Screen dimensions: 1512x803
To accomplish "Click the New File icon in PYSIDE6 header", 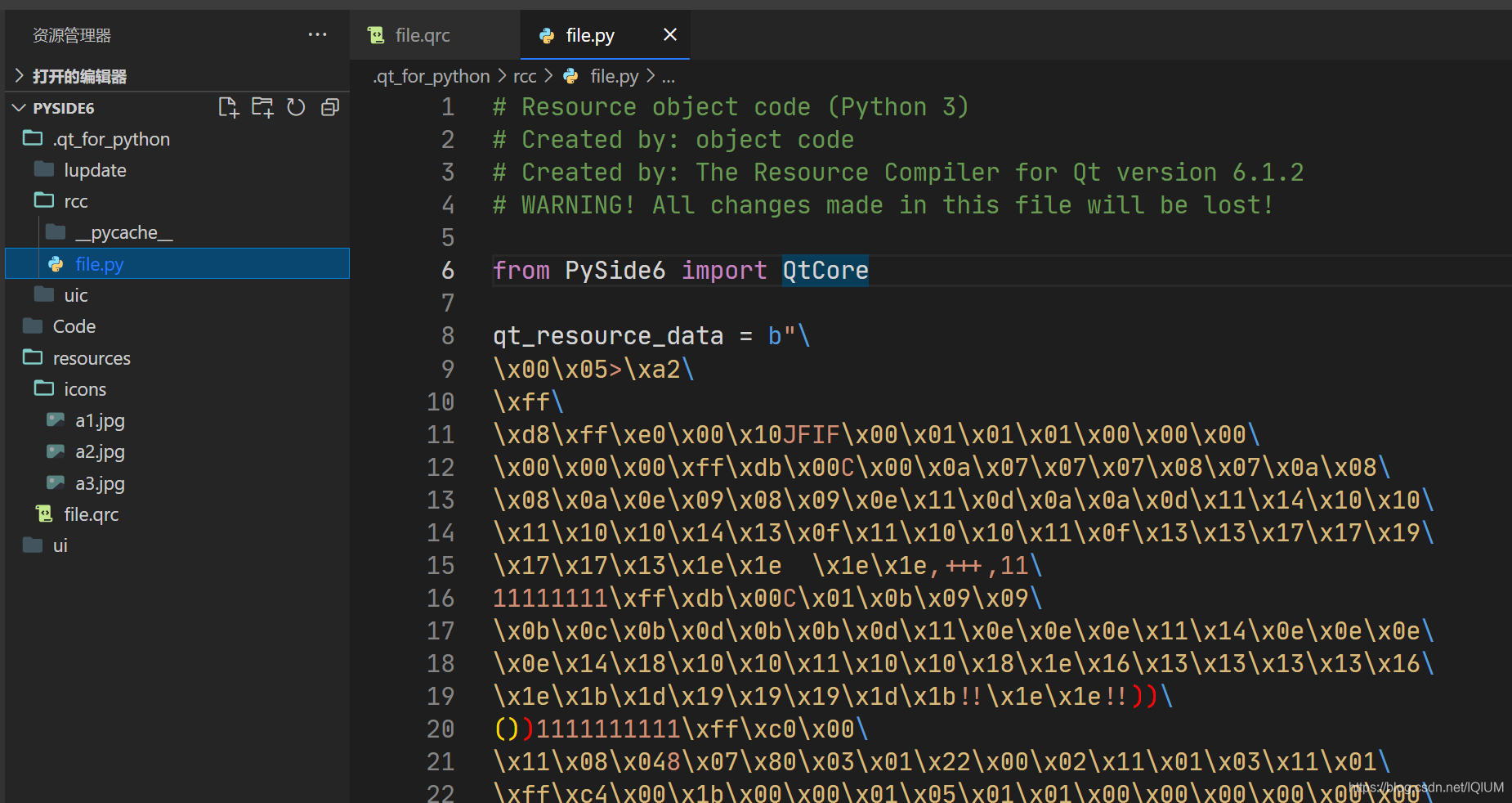I will pos(228,107).
